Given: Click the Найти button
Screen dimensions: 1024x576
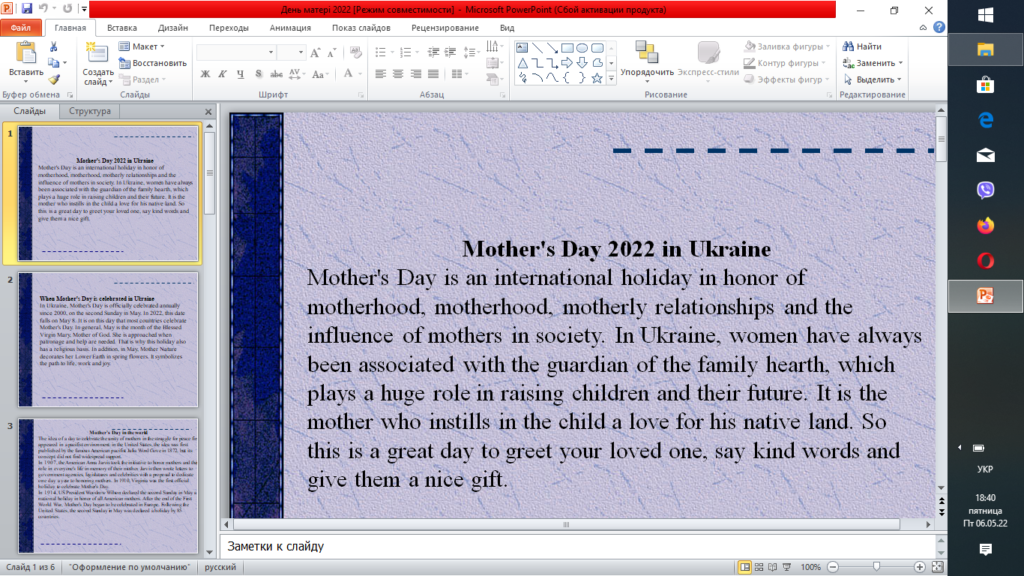Looking at the screenshot, I should pyautogui.click(x=862, y=46).
